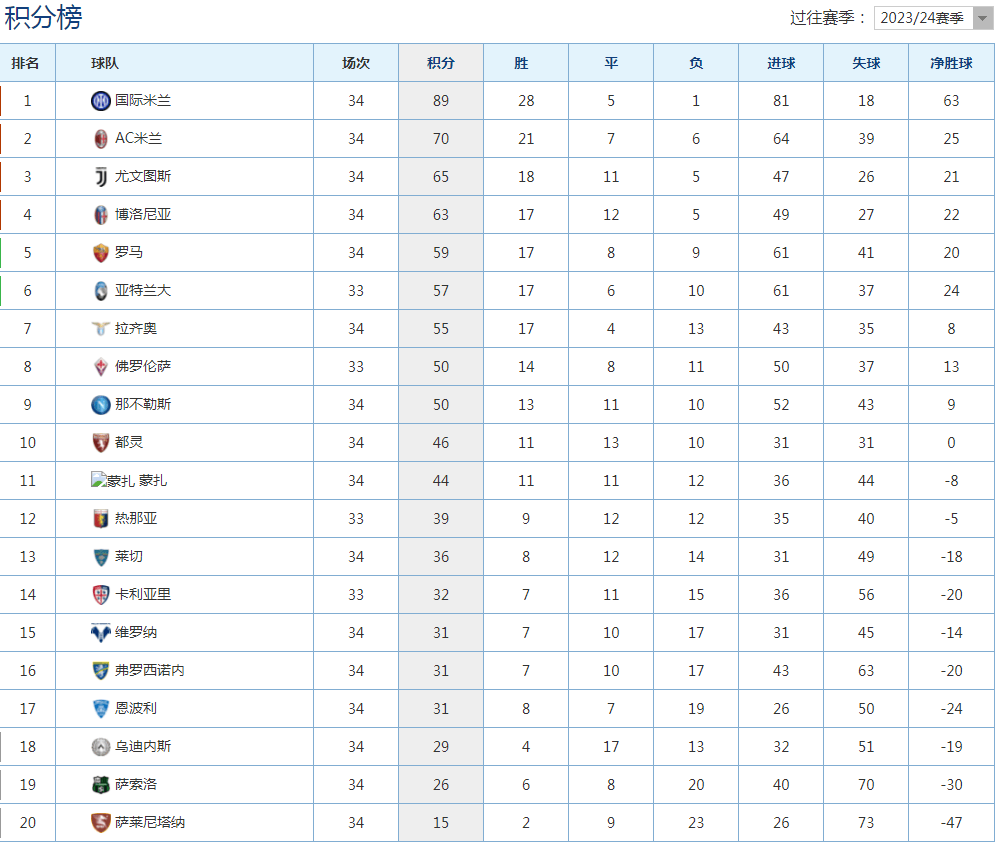Open the 博洛尼亚 team link
1004x847 pixels.
[x=143, y=215]
